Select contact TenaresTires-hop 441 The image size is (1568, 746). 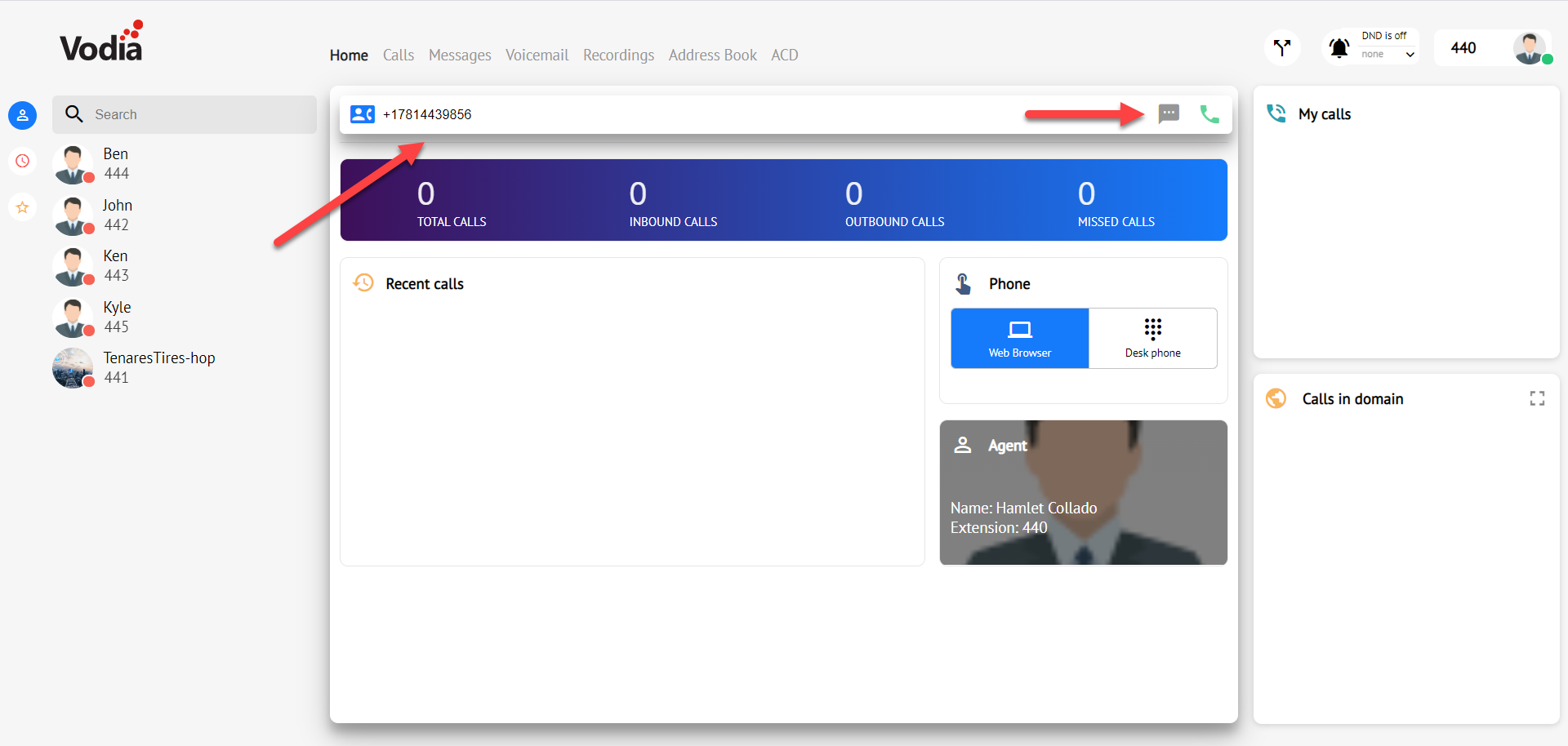(x=185, y=368)
